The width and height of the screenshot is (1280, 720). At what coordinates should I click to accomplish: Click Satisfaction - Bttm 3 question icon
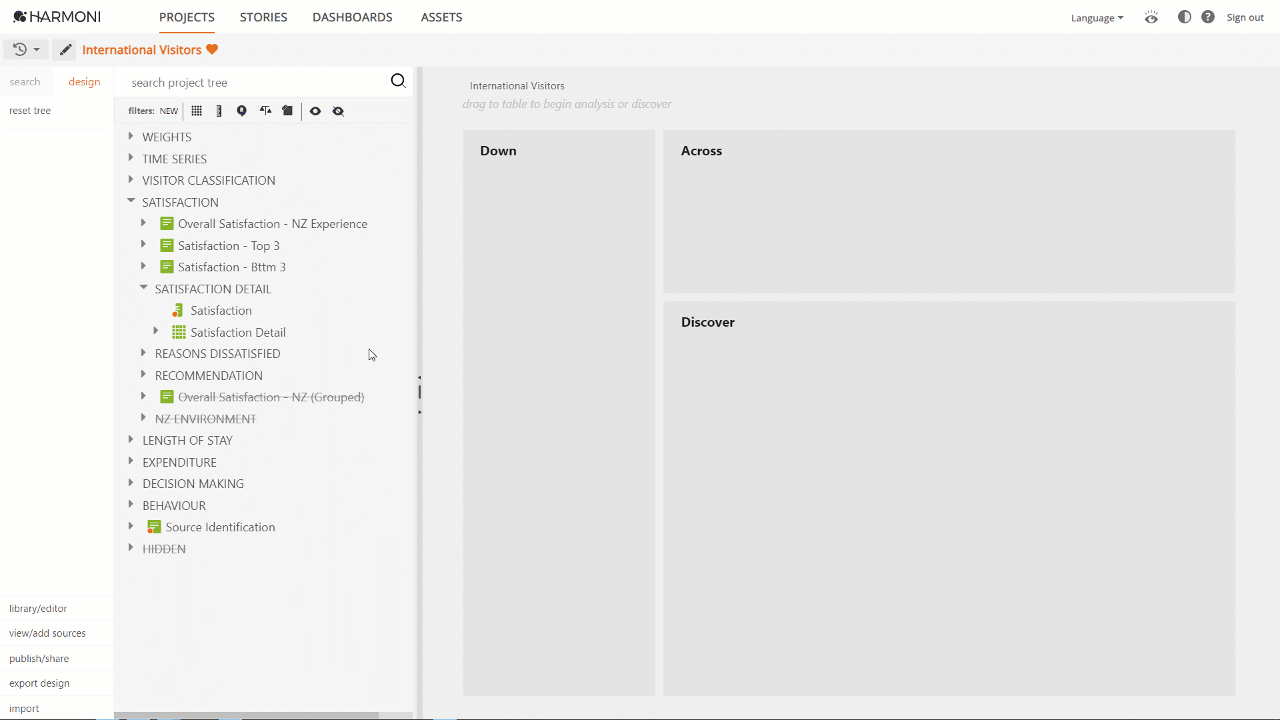pos(167,267)
